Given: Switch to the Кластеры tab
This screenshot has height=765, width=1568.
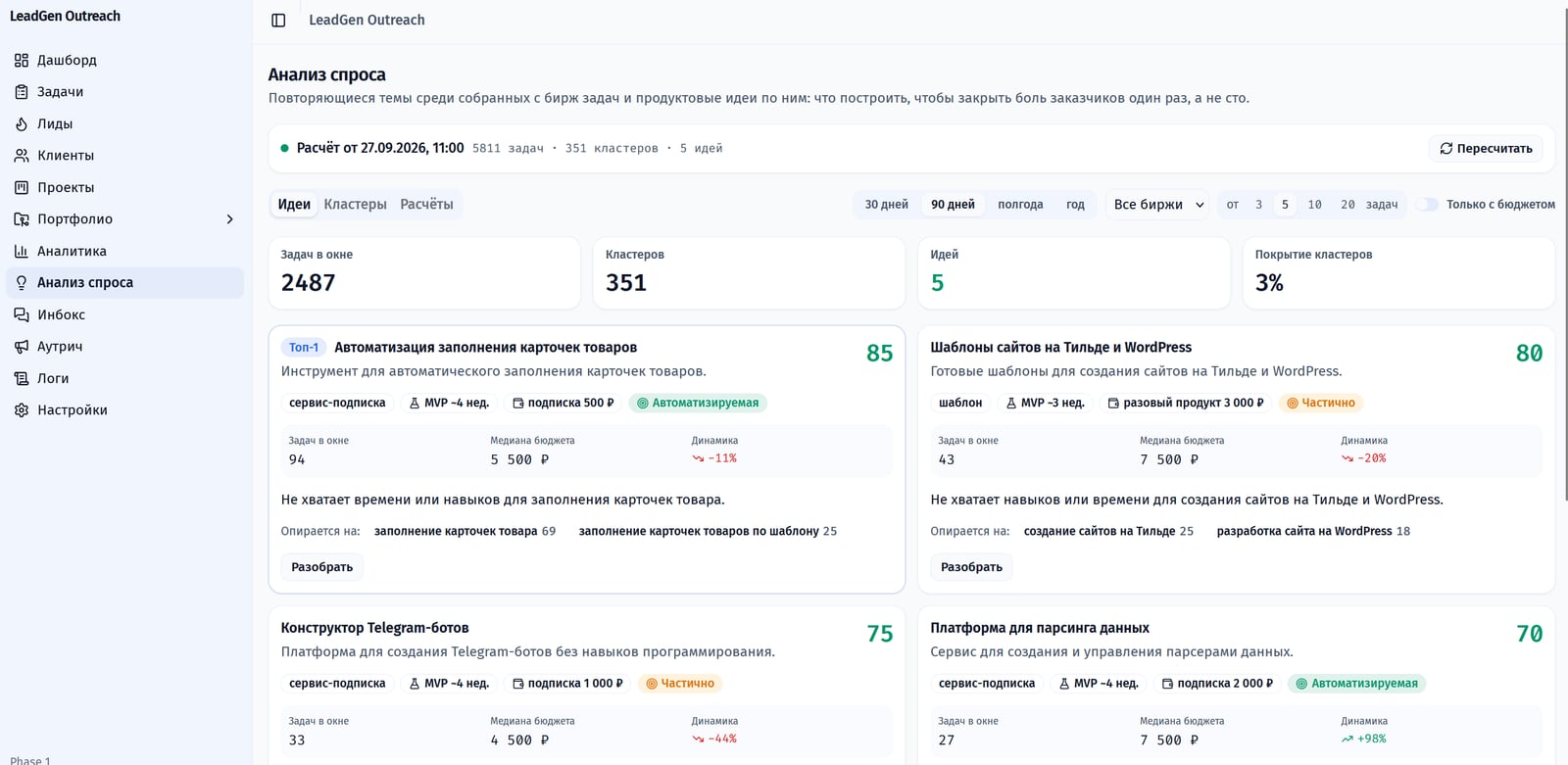Looking at the screenshot, I should coord(355,205).
